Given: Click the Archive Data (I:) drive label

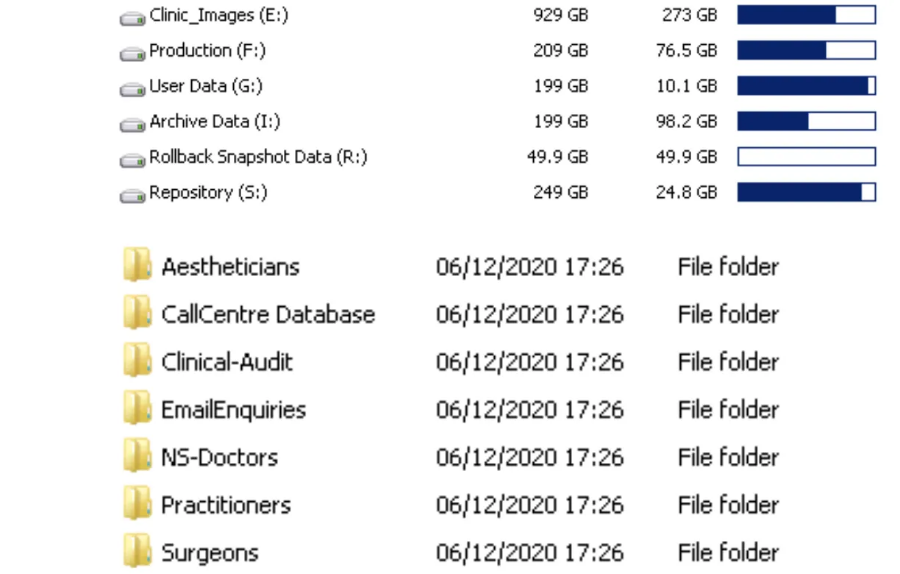Looking at the screenshot, I should click(x=215, y=122).
